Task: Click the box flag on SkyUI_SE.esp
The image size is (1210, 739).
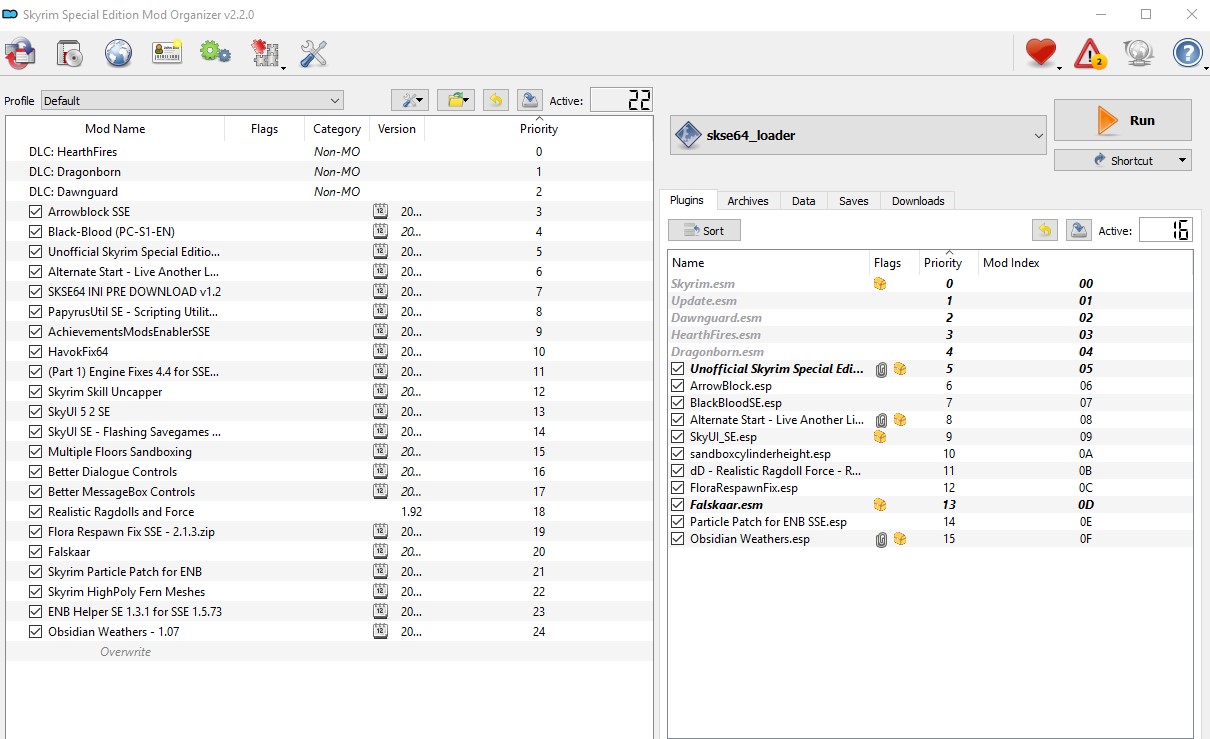Action: click(880, 437)
